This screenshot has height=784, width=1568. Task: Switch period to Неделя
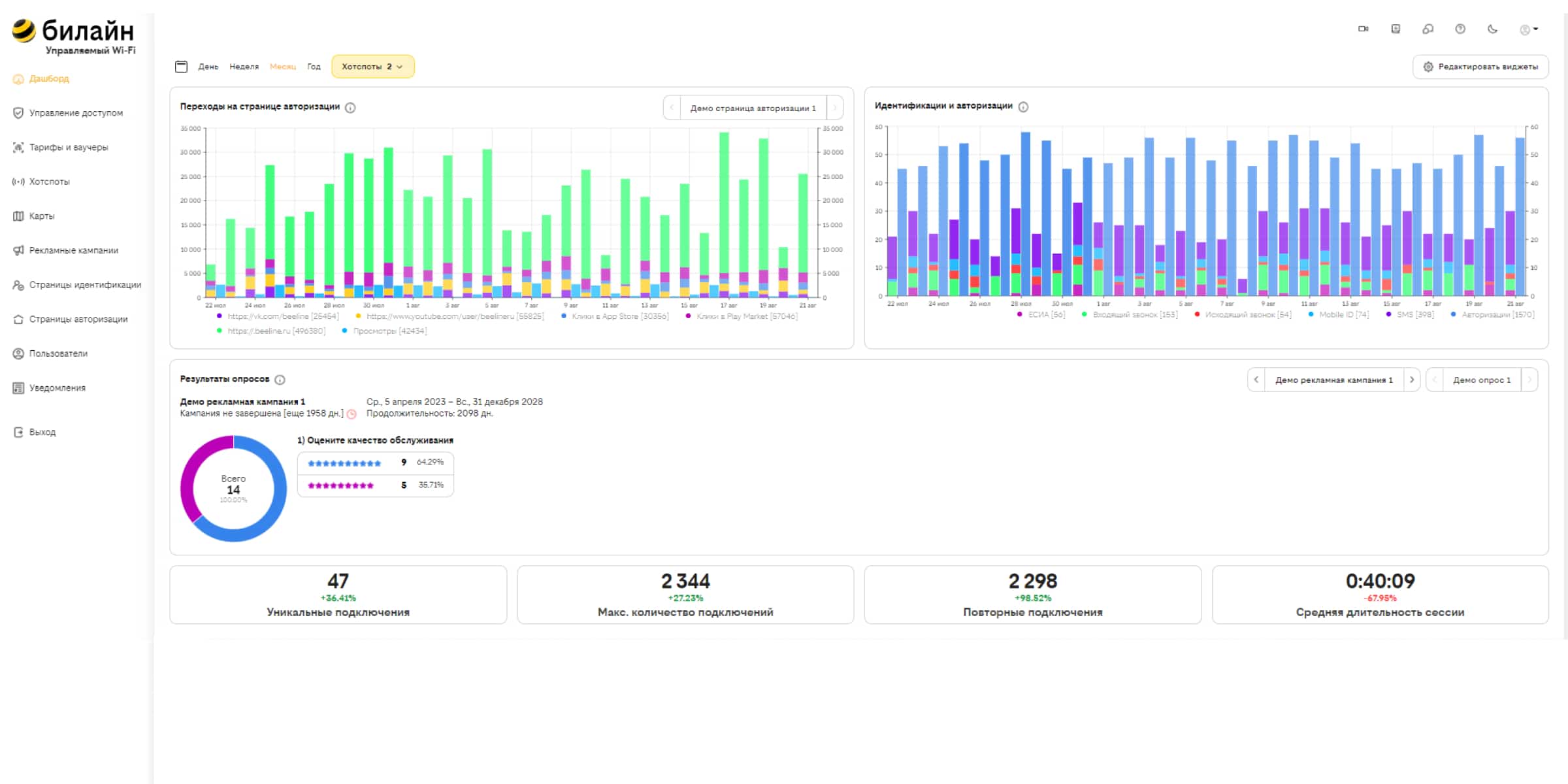tap(244, 67)
